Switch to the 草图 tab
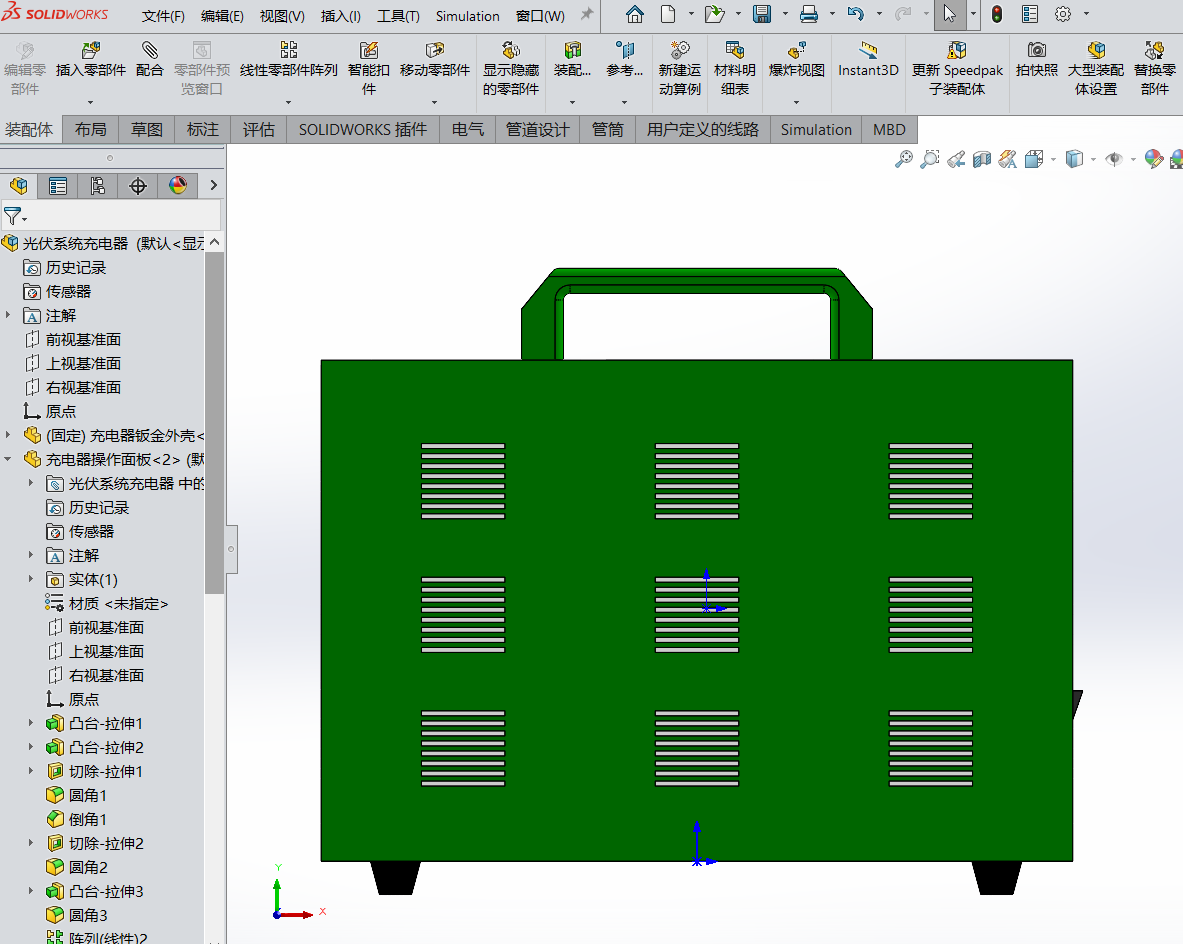1183x944 pixels. 146,130
